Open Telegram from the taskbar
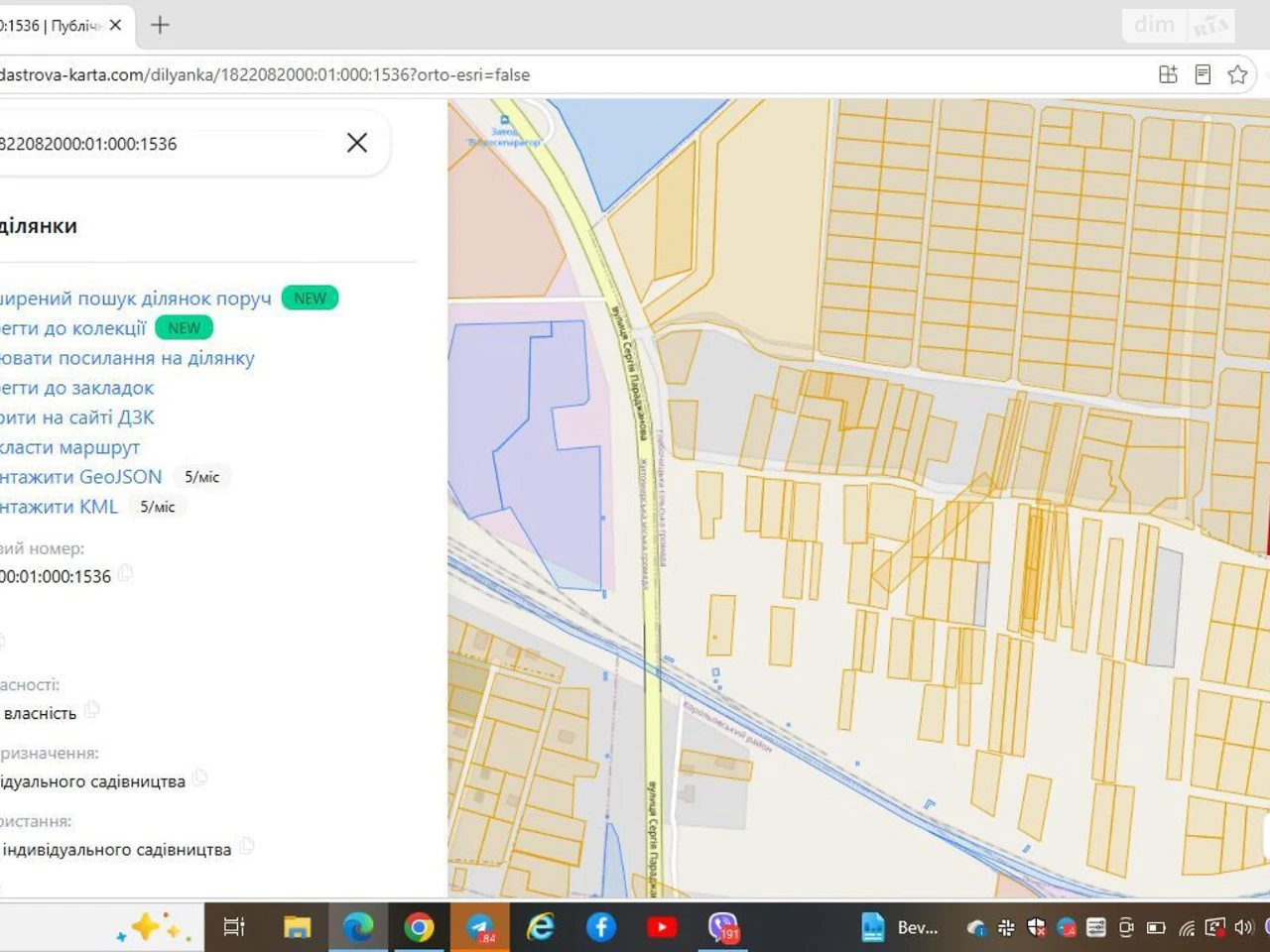The width and height of the screenshot is (1270, 952). tap(480, 927)
